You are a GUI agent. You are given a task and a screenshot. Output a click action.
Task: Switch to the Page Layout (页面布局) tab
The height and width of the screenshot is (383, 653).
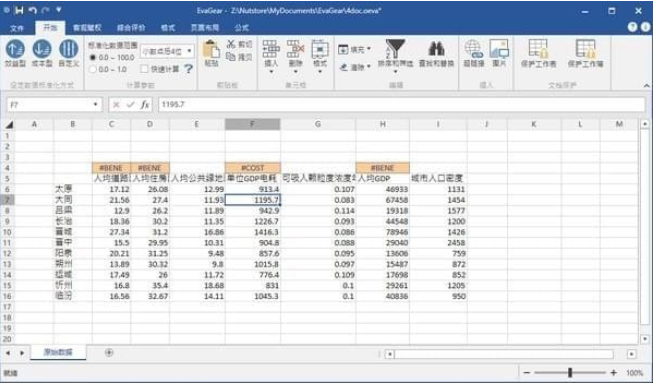(x=204, y=28)
